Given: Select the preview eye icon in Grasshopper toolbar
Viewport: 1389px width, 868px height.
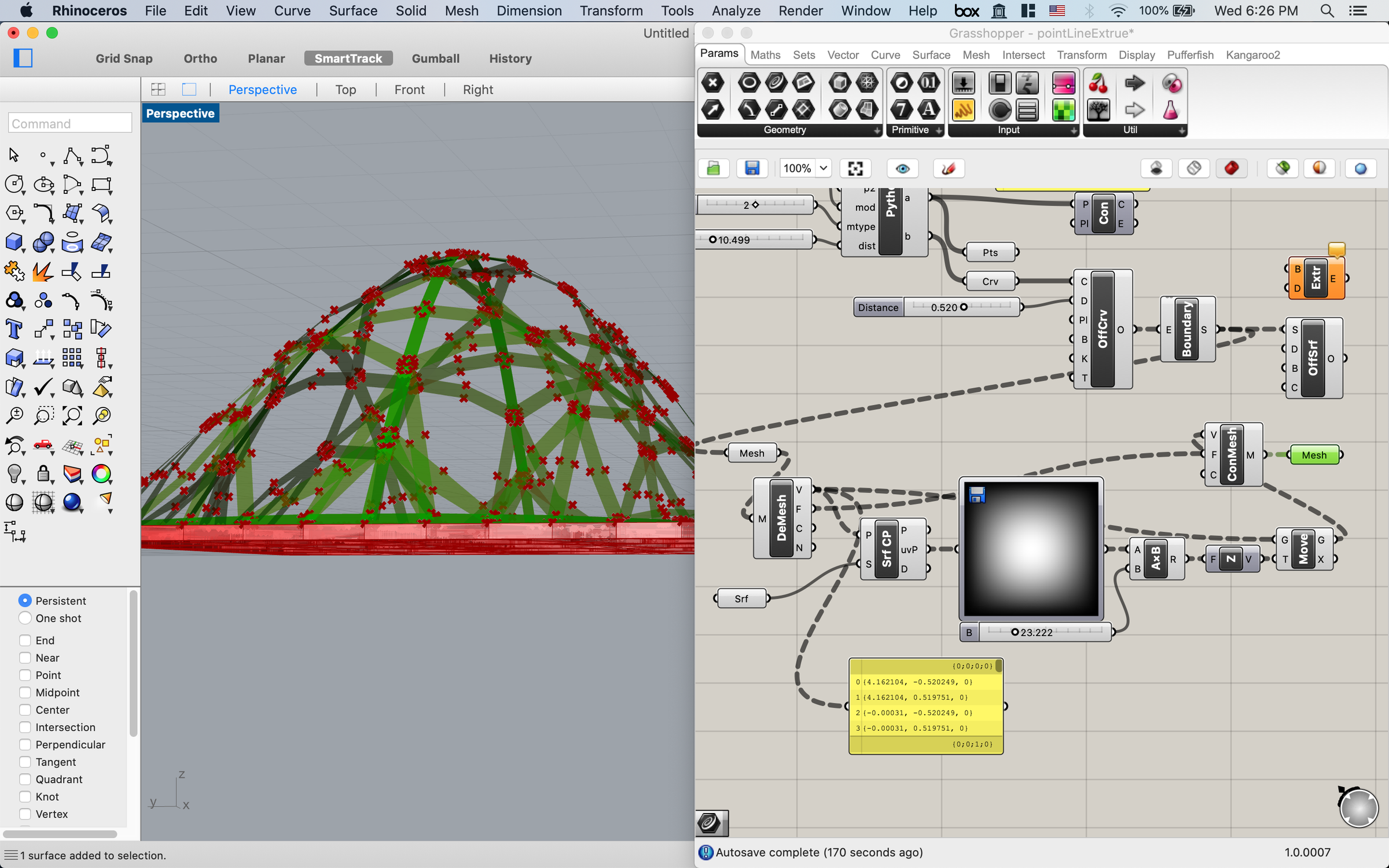Looking at the screenshot, I should [x=902, y=168].
